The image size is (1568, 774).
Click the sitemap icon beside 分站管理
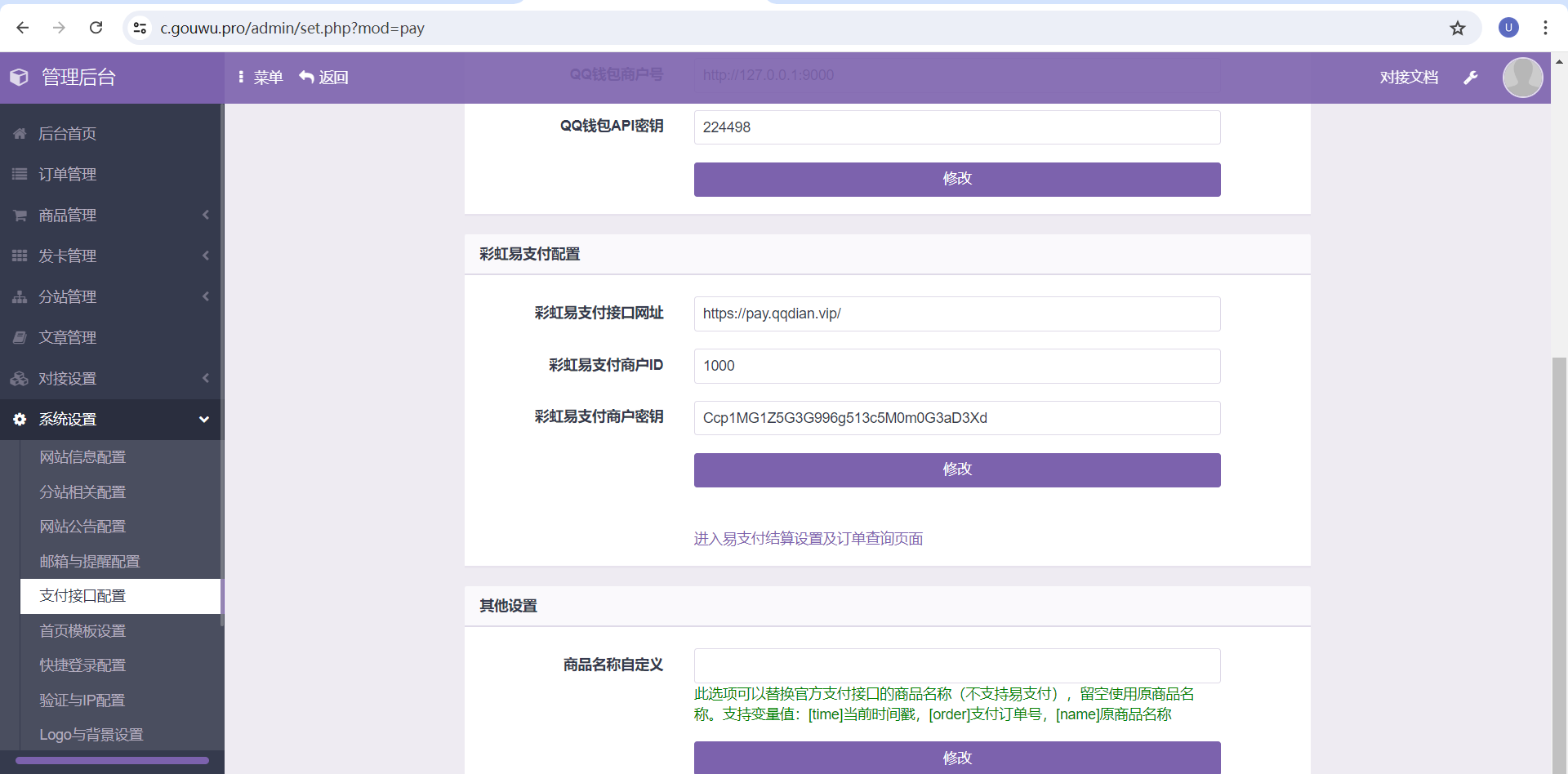pos(20,296)
